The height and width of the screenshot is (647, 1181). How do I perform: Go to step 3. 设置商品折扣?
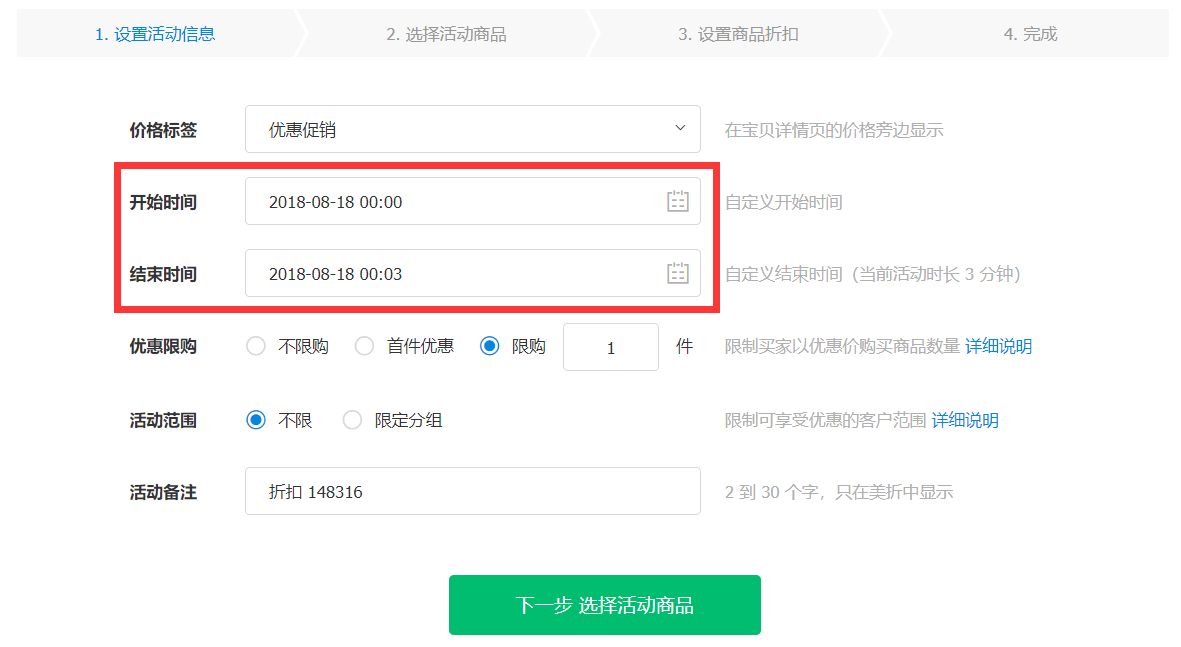pos(738,34)
